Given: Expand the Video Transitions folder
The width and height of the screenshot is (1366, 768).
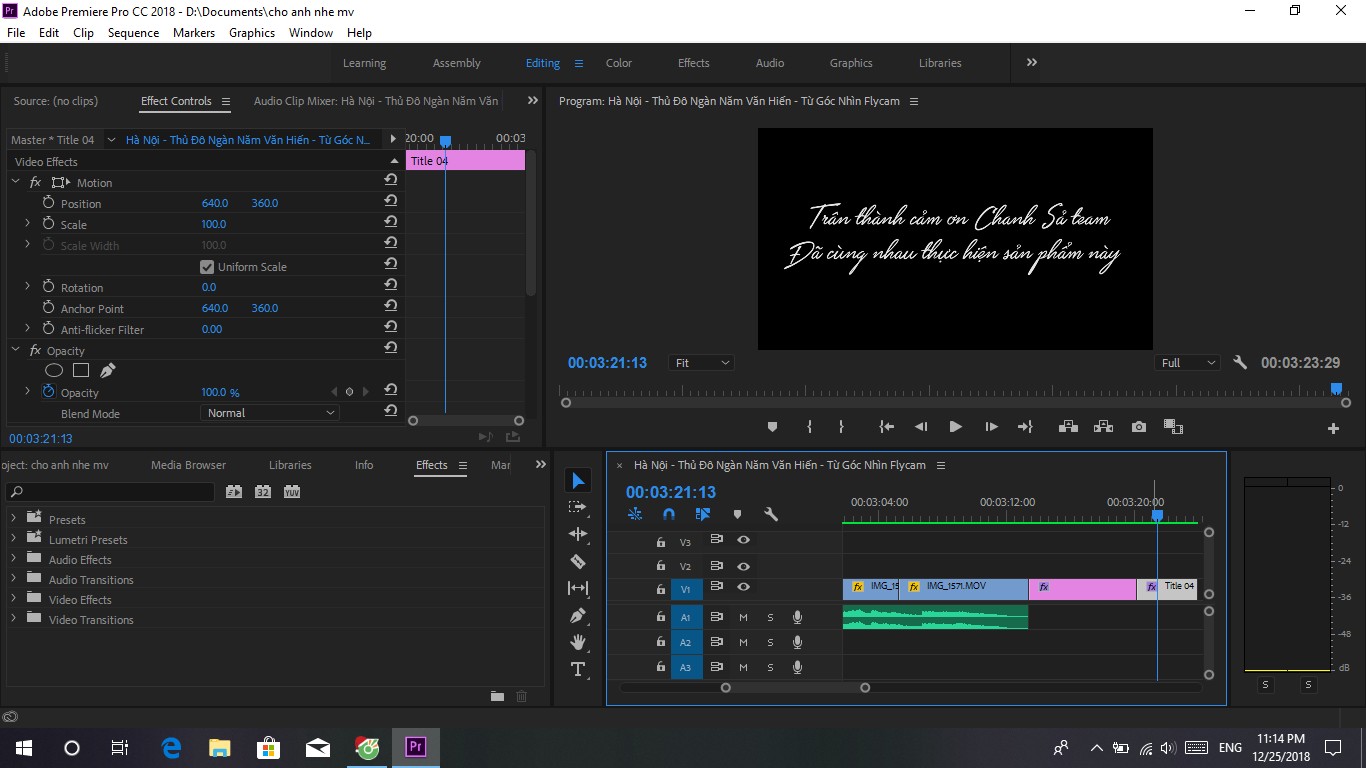Looking at the screenshot, I should click(14, 619).
